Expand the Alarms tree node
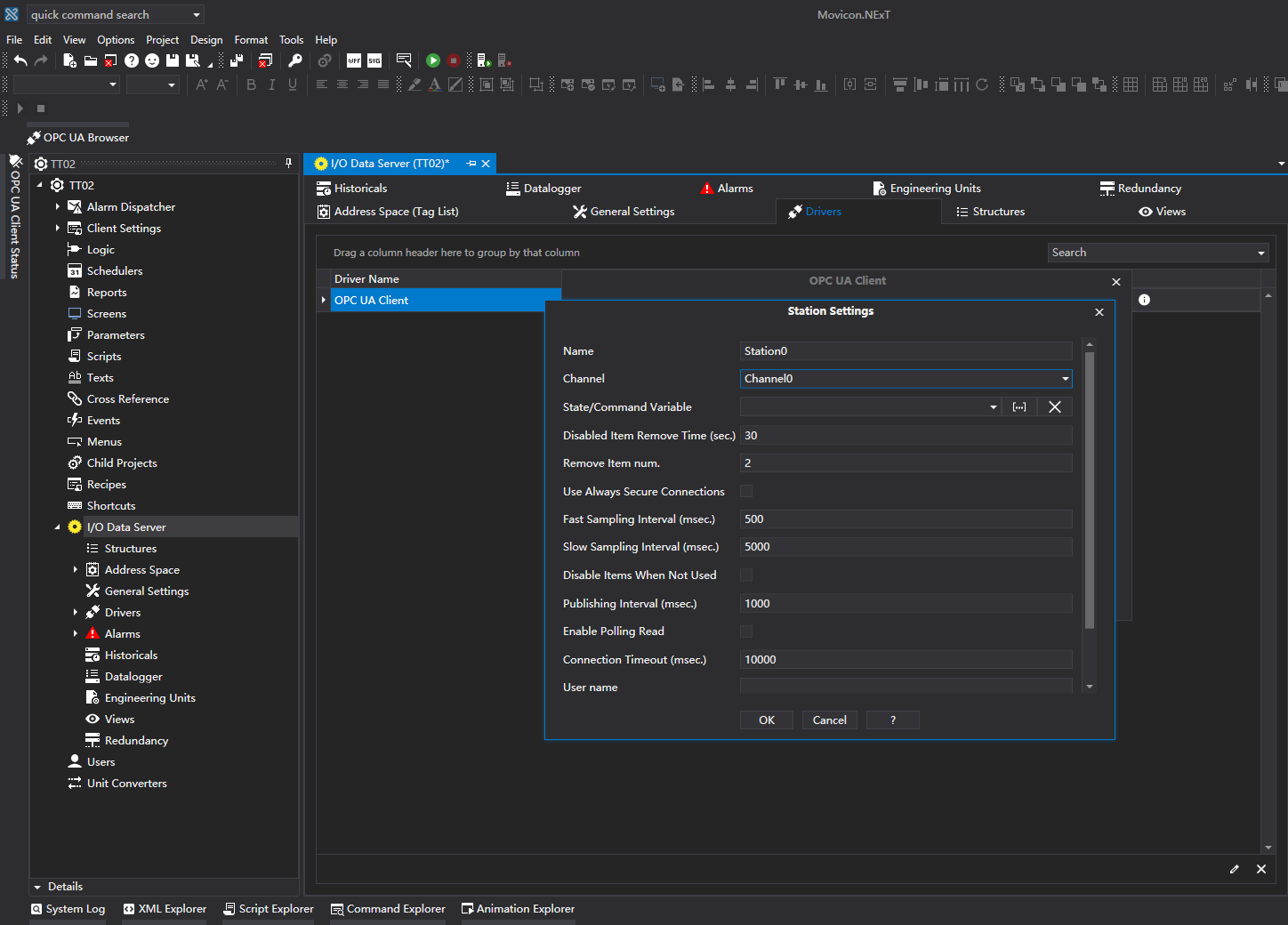The height and width of the screenshot is (925, 1288). click(76, 633)
